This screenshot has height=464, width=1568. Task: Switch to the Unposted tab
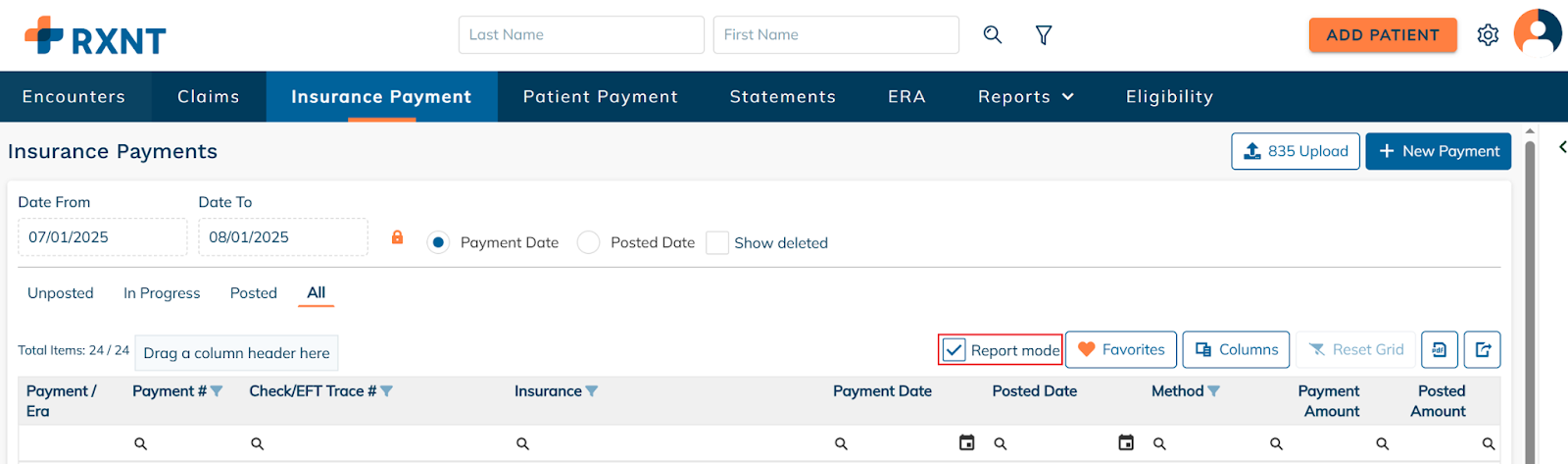(61, 293)
